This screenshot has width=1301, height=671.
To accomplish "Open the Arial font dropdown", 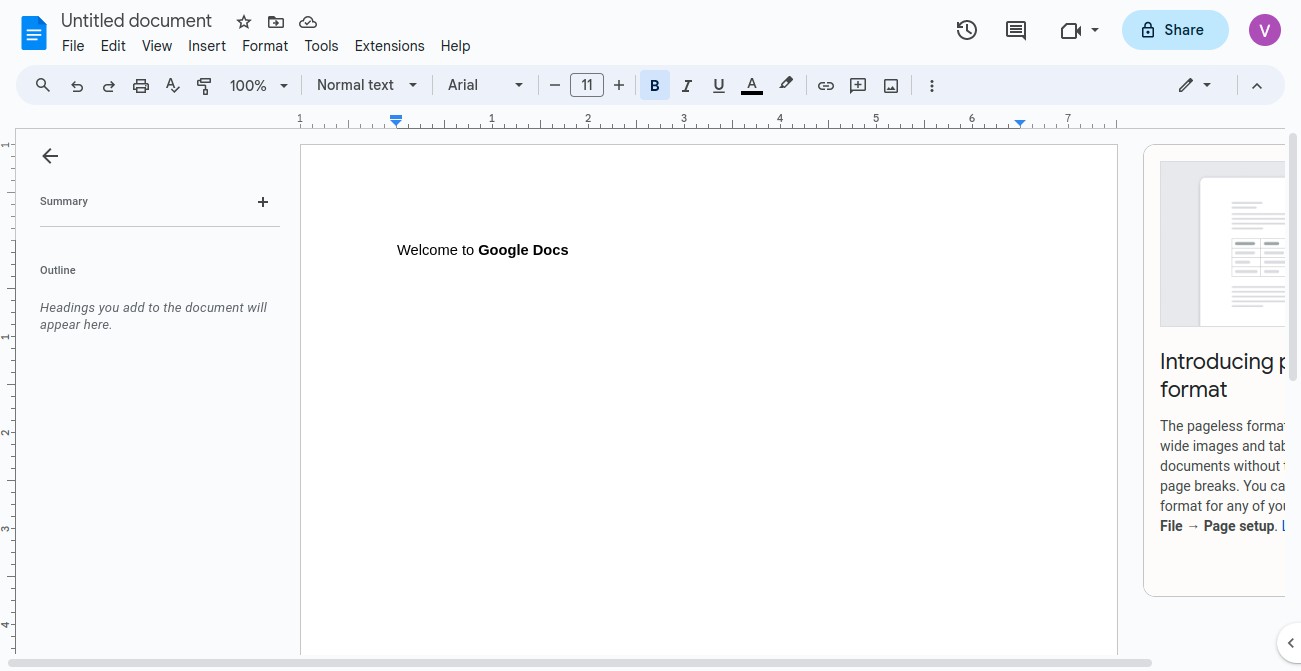I will (485, 85).
